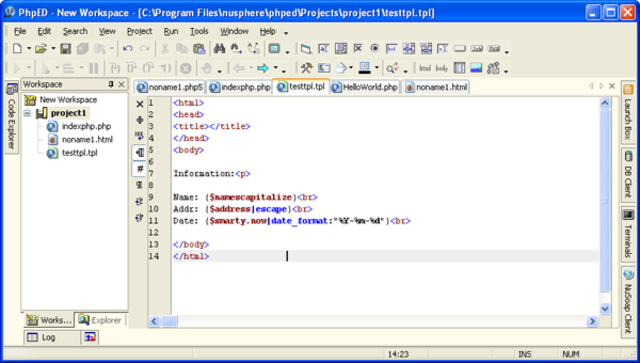Open the color palette dropdown arrow
640x363 pixels.
coord(377,68)
